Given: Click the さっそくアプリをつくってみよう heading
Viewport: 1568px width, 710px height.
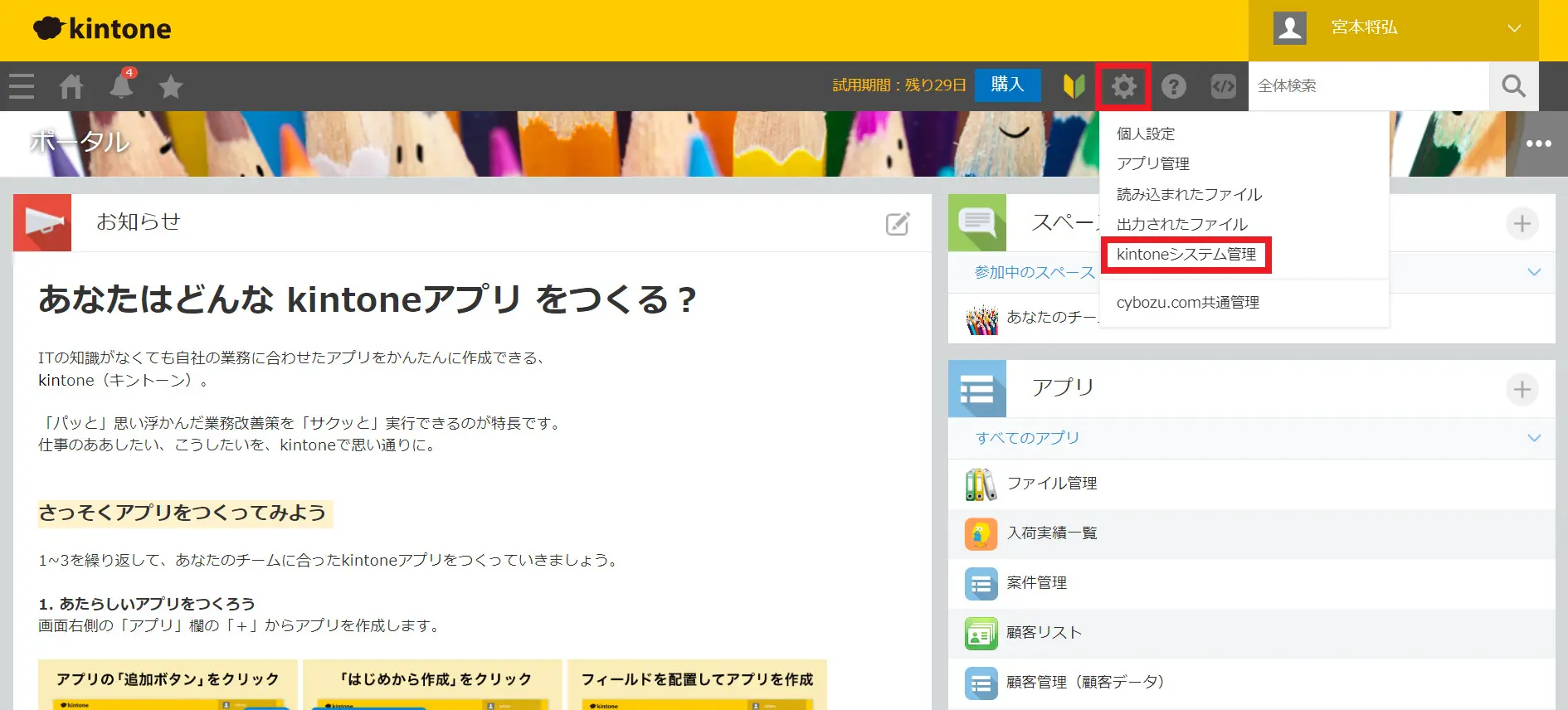Looking at the screenshot, I should click(x=183, y=513).
